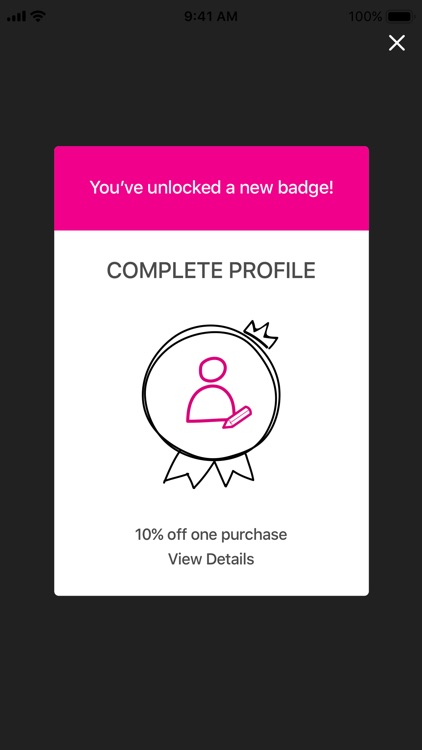Click the head of the person icon
The image size is (422, 750).
click(x=212, y=369)
